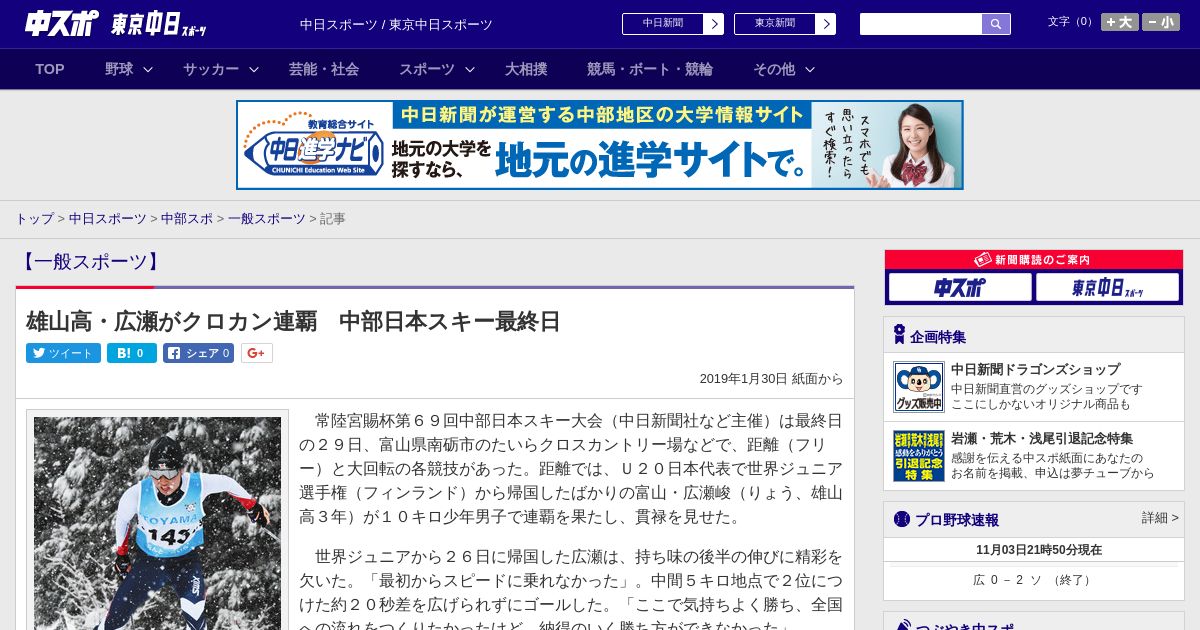
Task: Open the その他 navigation menu
Action: point(774,69)
